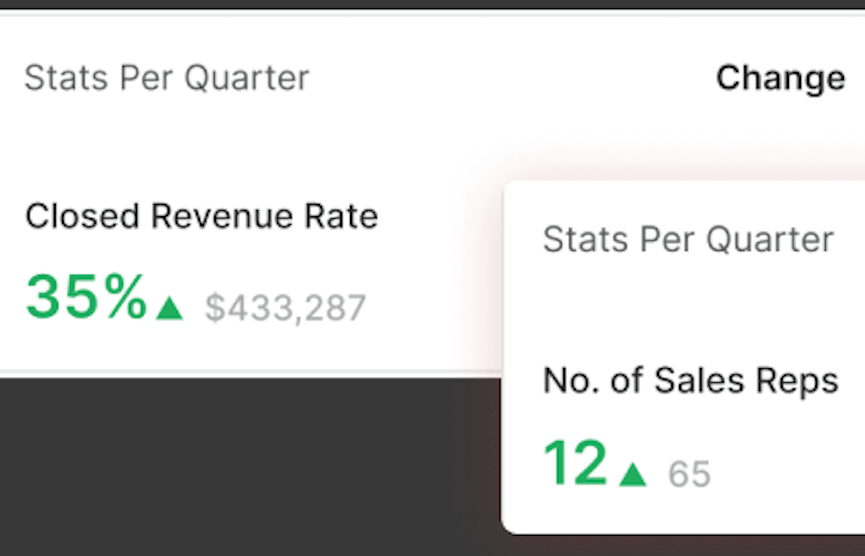The width and height of the screenshot is (865, 556).
Task: Click empty space between popup title and Sales Reps
Action: pyautogui.click(x=690, y=310)
